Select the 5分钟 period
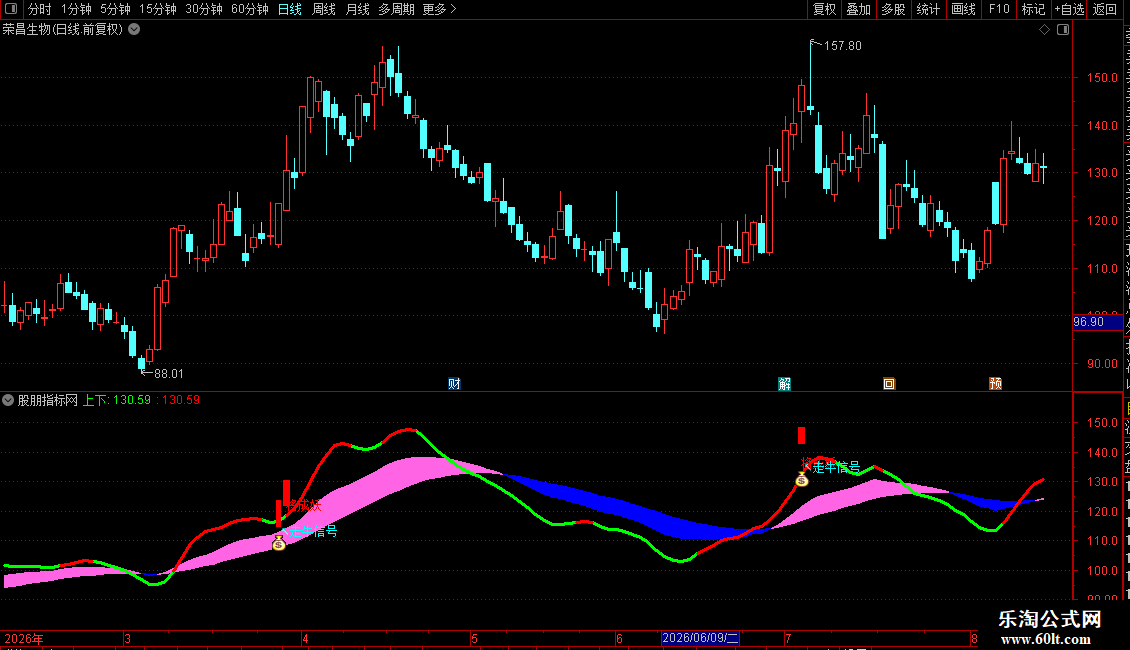Screen dimensions: 1130x650 click(115, 9)
